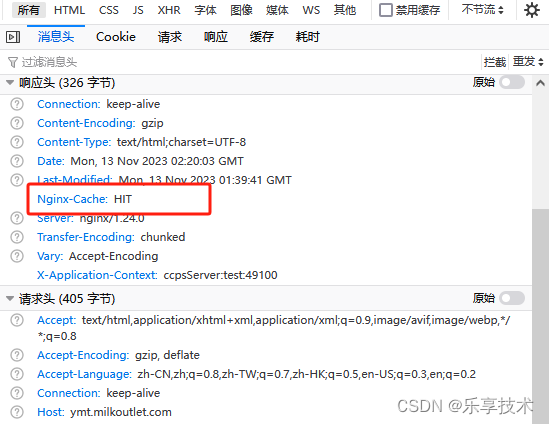Screen dimensions: 549x424
Task: Enable the 禁用缓存 checkbox
Action: tap(386, 10)
